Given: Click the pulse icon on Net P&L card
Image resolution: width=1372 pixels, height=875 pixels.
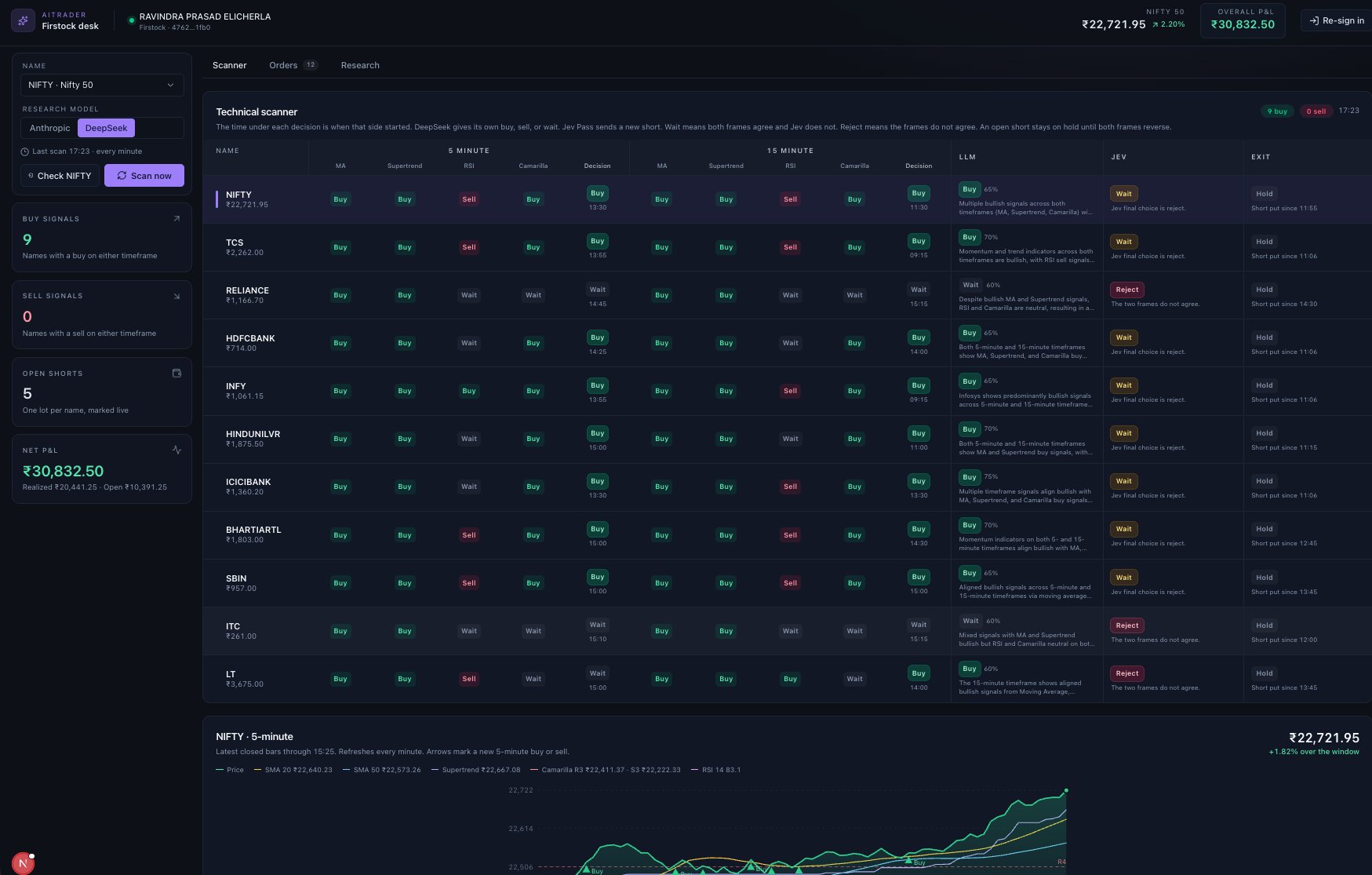Looking at the screenshot, I should point(177,450).
